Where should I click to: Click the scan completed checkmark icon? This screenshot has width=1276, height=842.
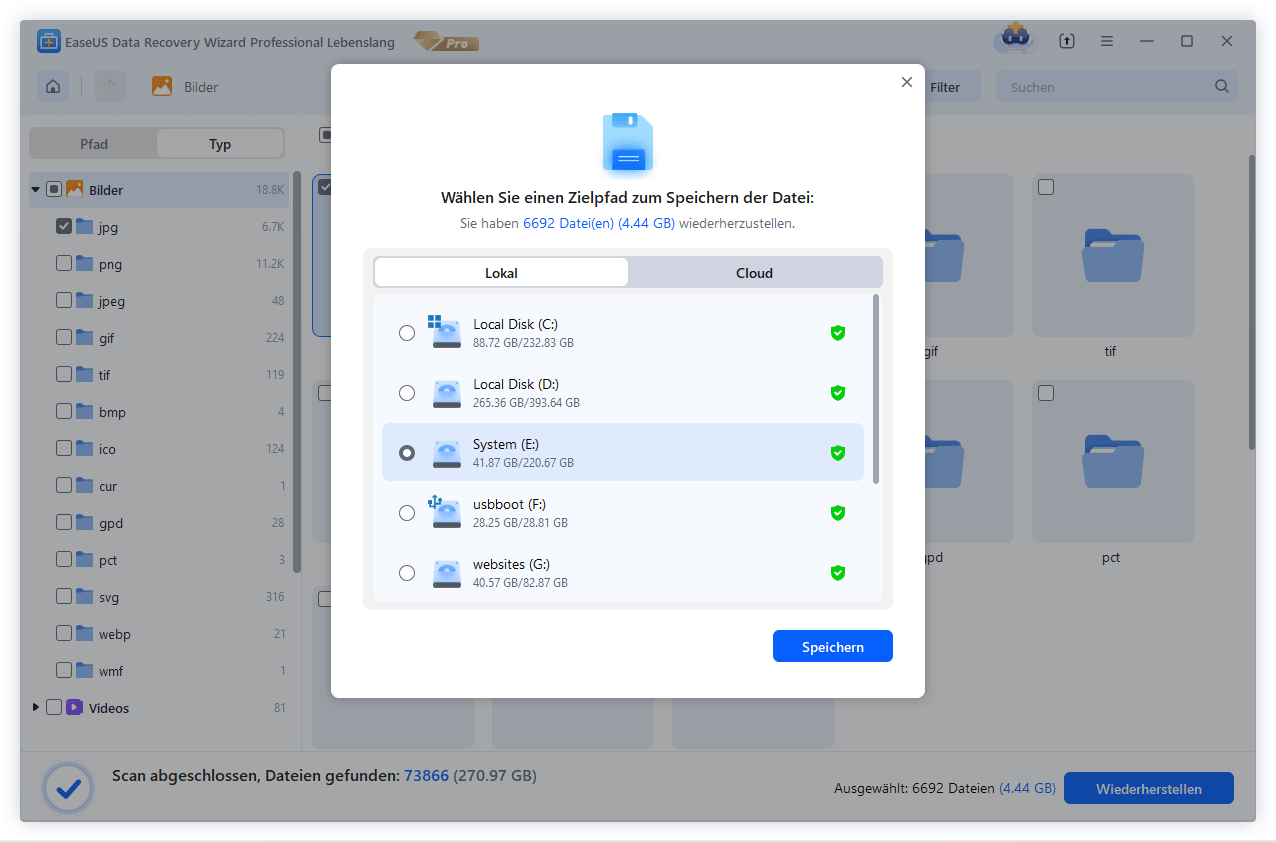pos(68,790)
